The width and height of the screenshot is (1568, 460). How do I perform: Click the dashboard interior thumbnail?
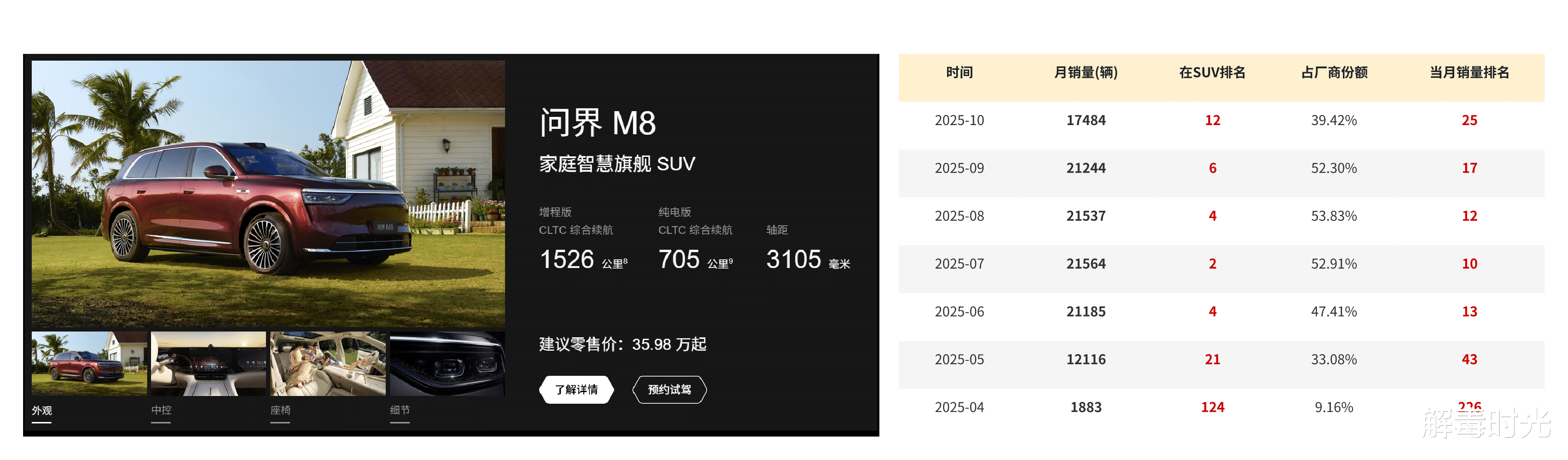[208, 363]
